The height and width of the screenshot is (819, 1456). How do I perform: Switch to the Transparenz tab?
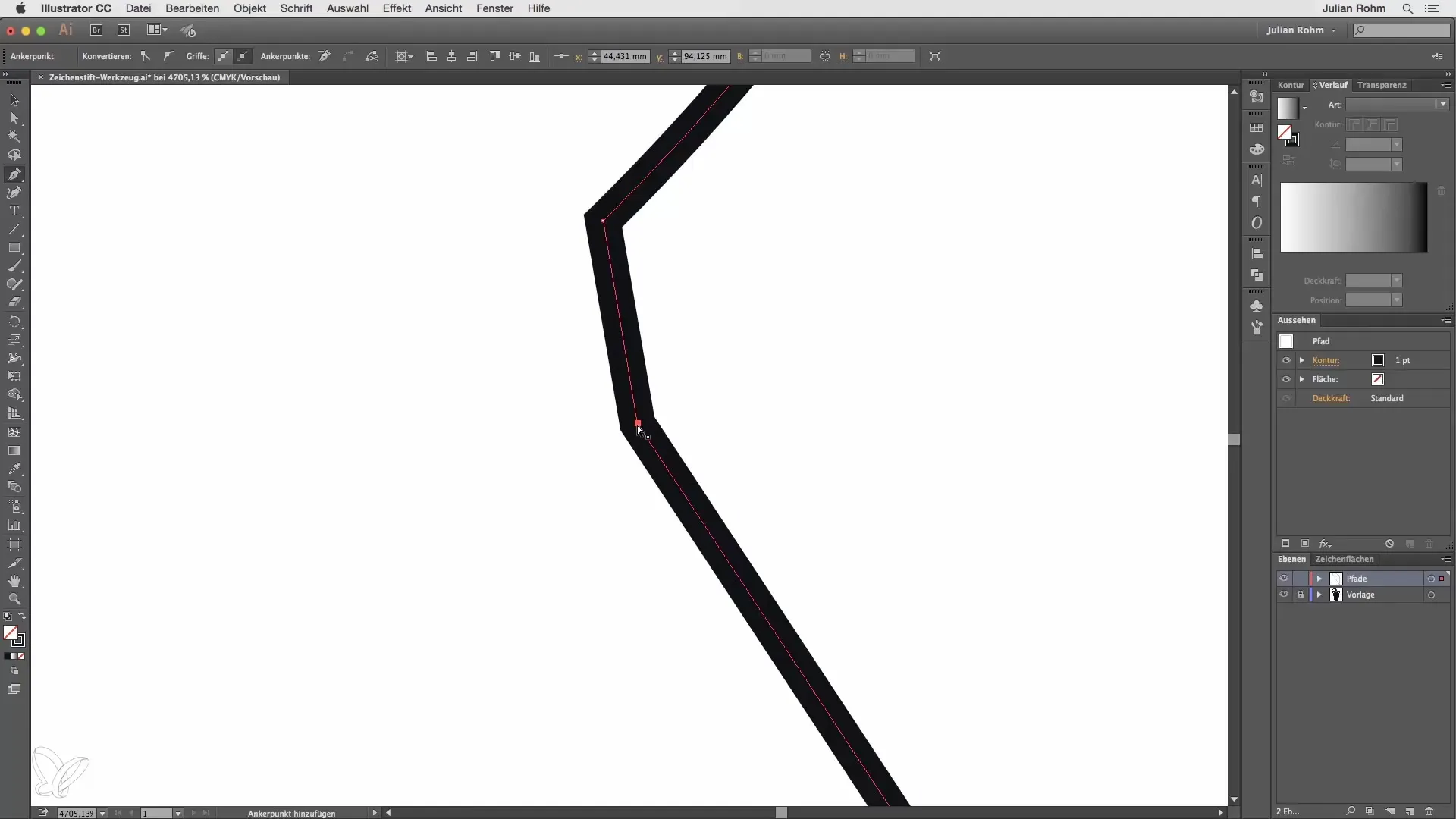[x=1382, y=85]
